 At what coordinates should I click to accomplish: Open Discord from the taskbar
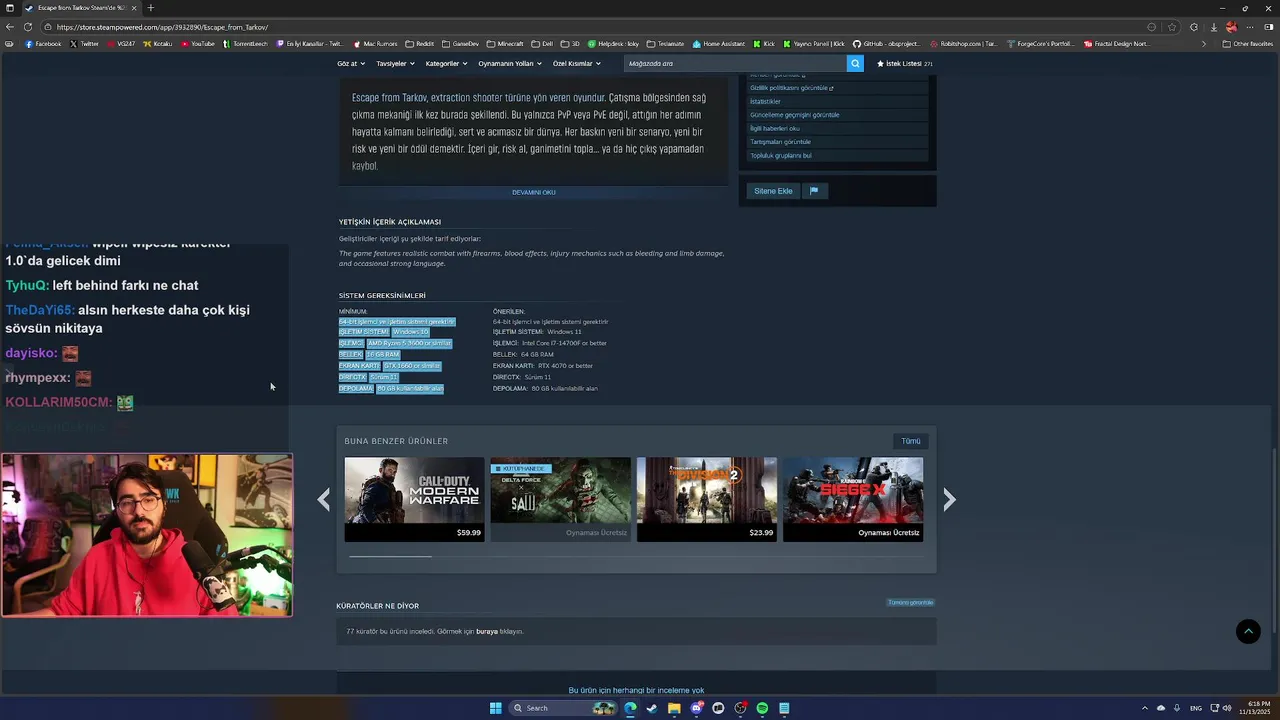pyautogui.click(x=696, y=708)
